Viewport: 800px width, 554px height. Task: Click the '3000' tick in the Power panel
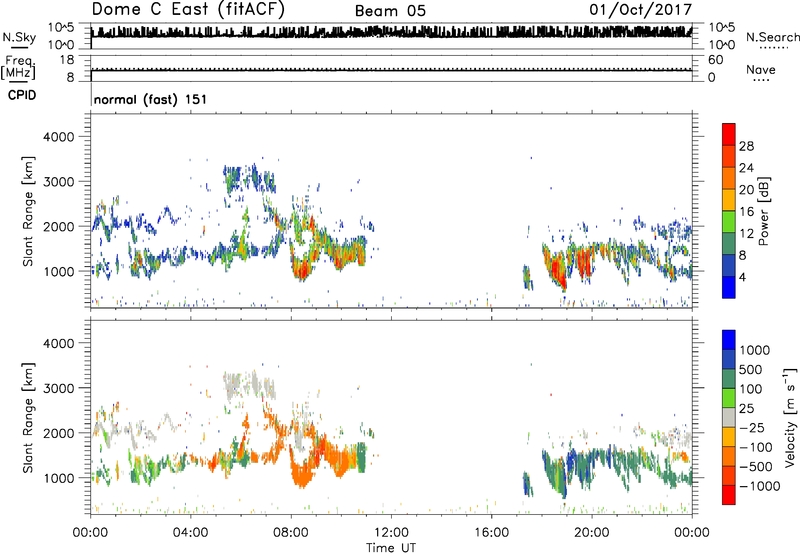pyautogui.click(x=58, y=182)
